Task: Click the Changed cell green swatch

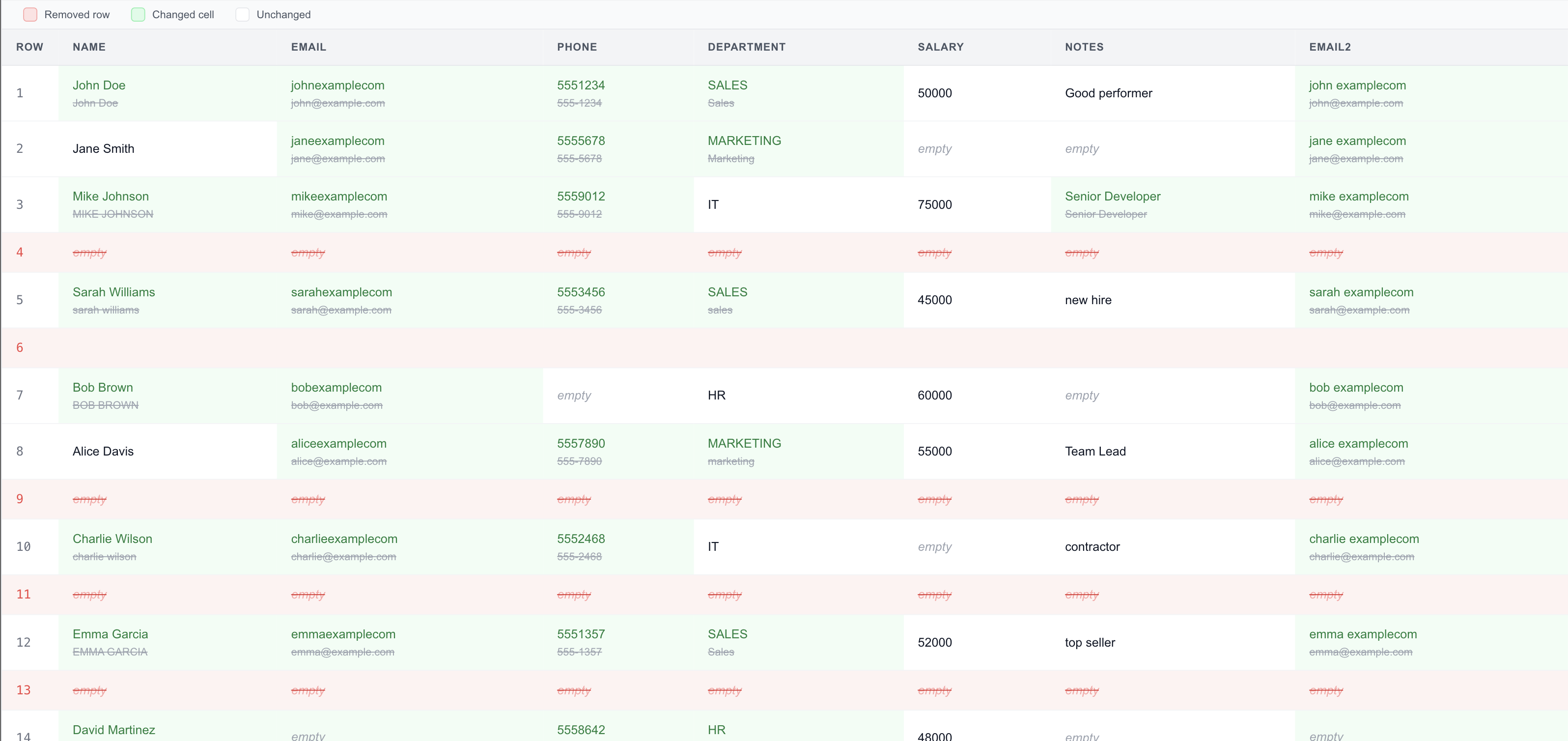Action: (138, 15)
